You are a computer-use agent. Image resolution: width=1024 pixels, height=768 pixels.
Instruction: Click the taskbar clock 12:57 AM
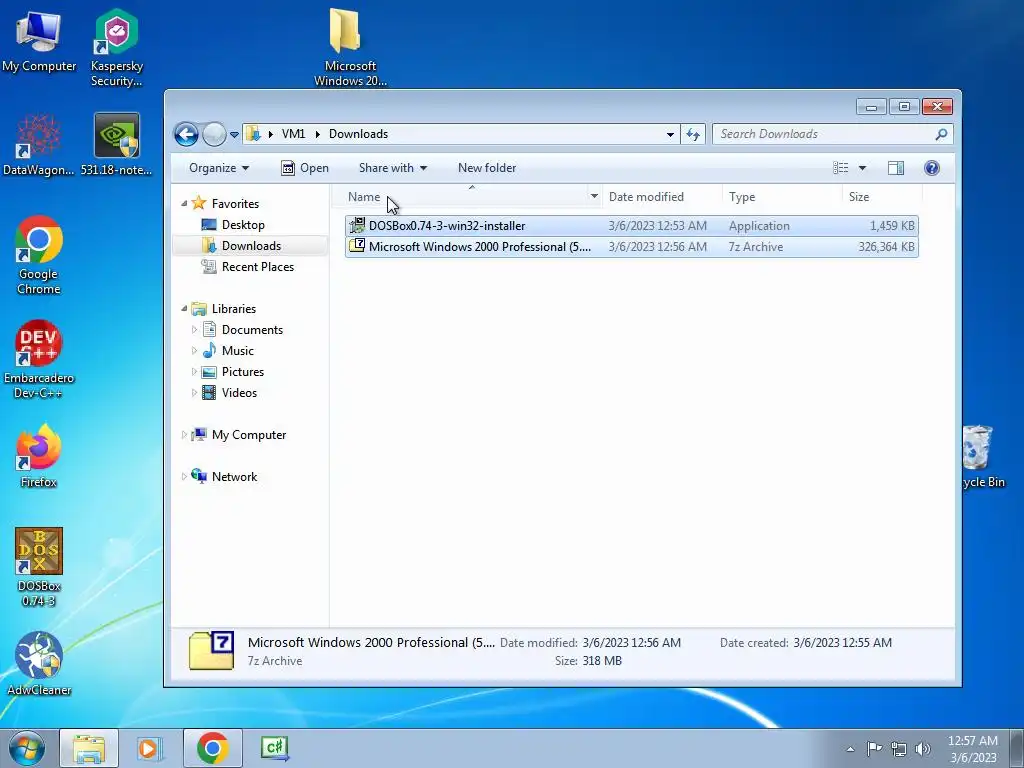(972, 741)
